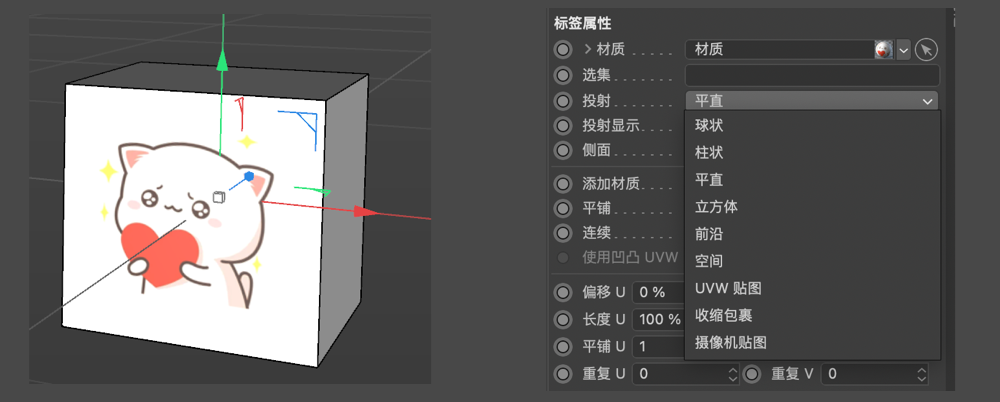Image resolution: width=1000 pixels, height=402 pixels.
Task: Open the dropdown arrow beside material thumbnail
Action: click(903, 50)
